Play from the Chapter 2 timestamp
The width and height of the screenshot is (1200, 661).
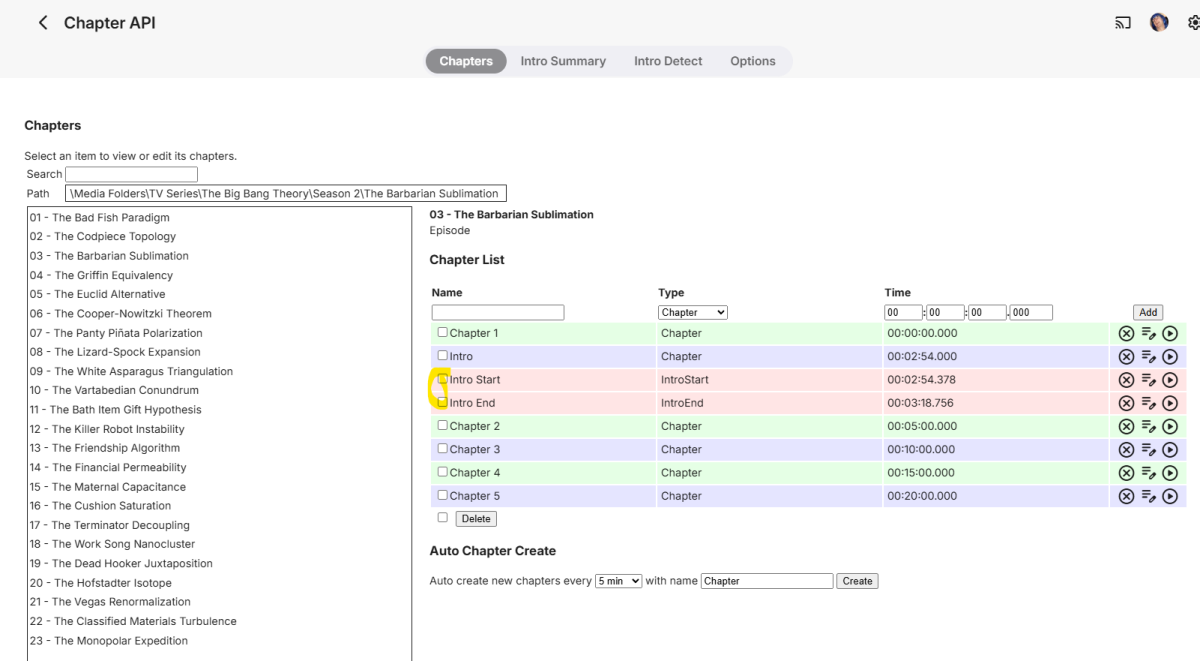[1170, 427]
